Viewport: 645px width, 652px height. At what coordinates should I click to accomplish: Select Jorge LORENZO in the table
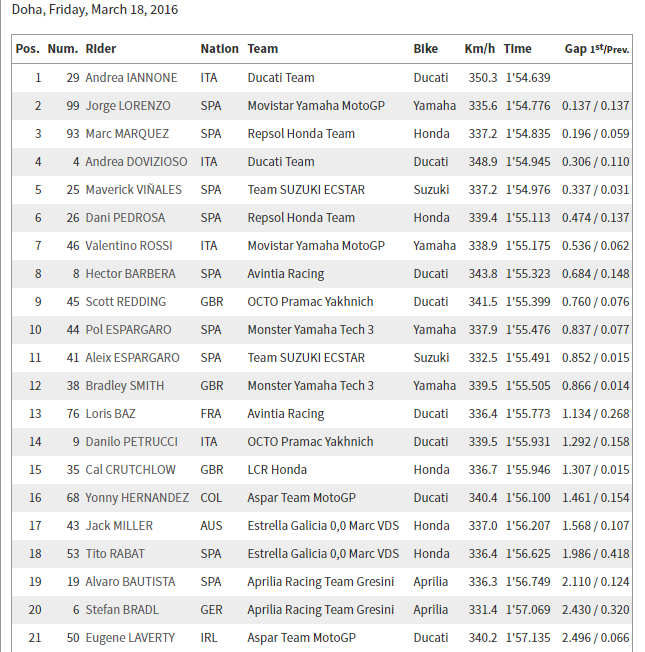click(x=128, y=105)
